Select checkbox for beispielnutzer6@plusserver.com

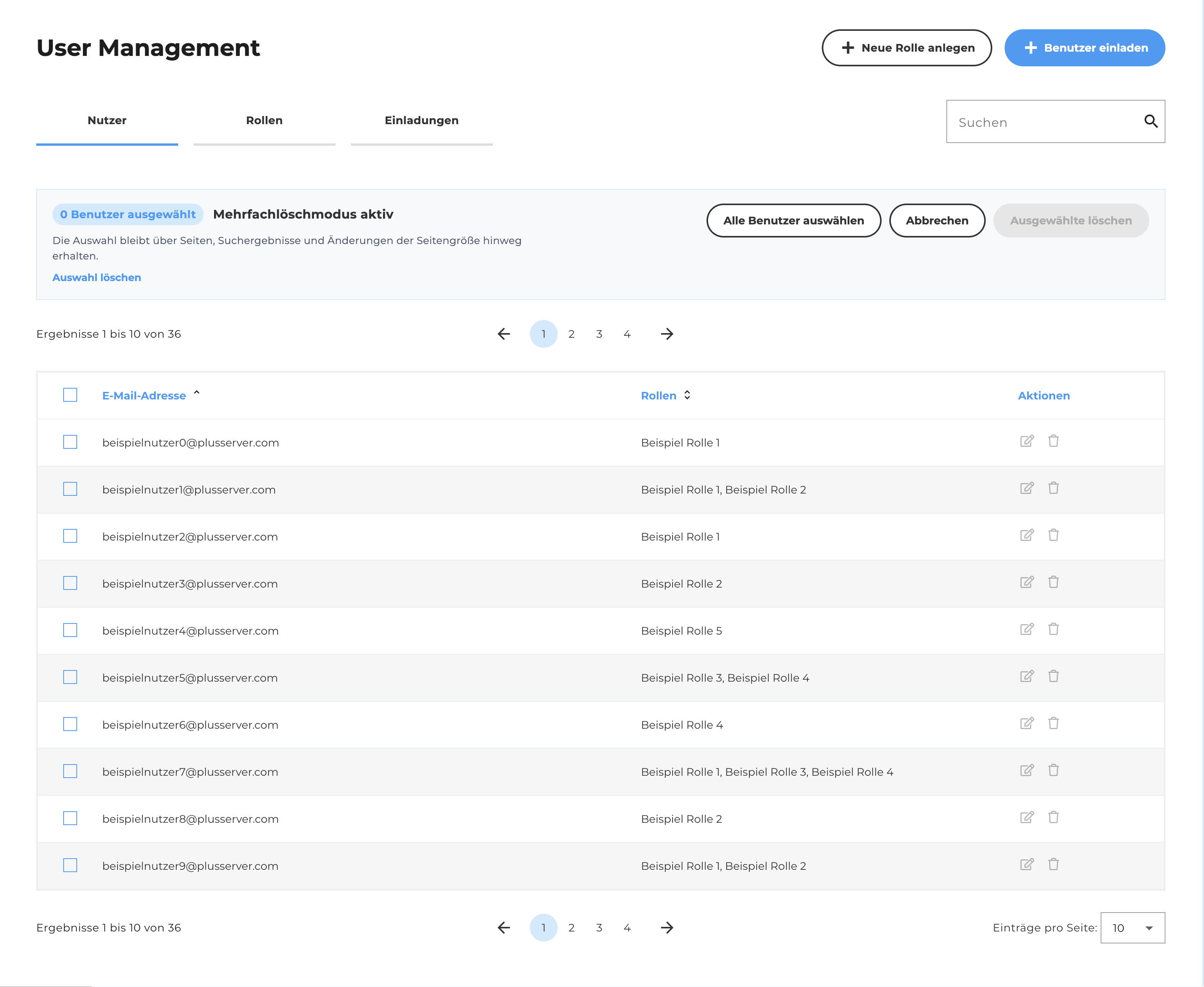point(70,724)
